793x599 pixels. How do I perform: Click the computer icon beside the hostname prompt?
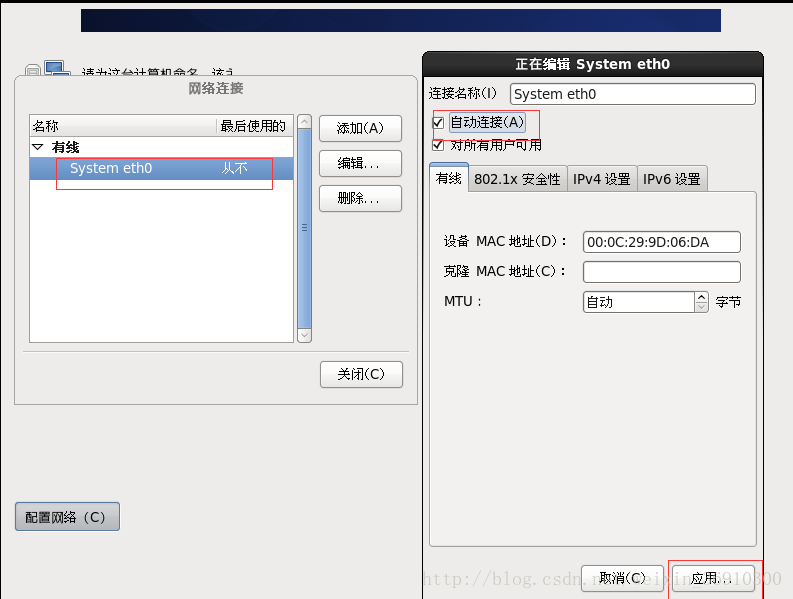[57, 68]
